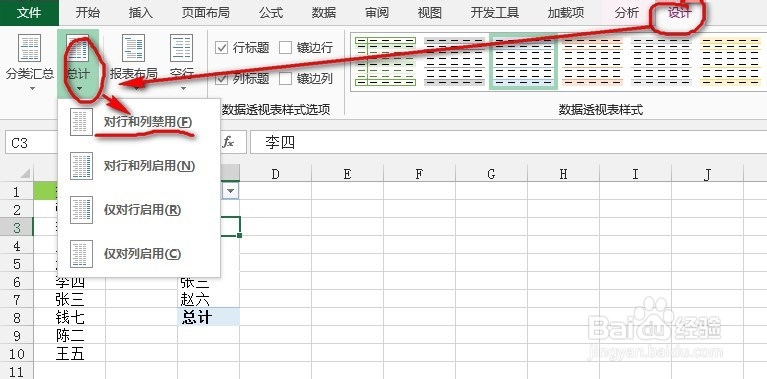This screenshot has height=379, width=767.
Task: Select column G header
Action: pyautogui.click(x=491, y=174)
